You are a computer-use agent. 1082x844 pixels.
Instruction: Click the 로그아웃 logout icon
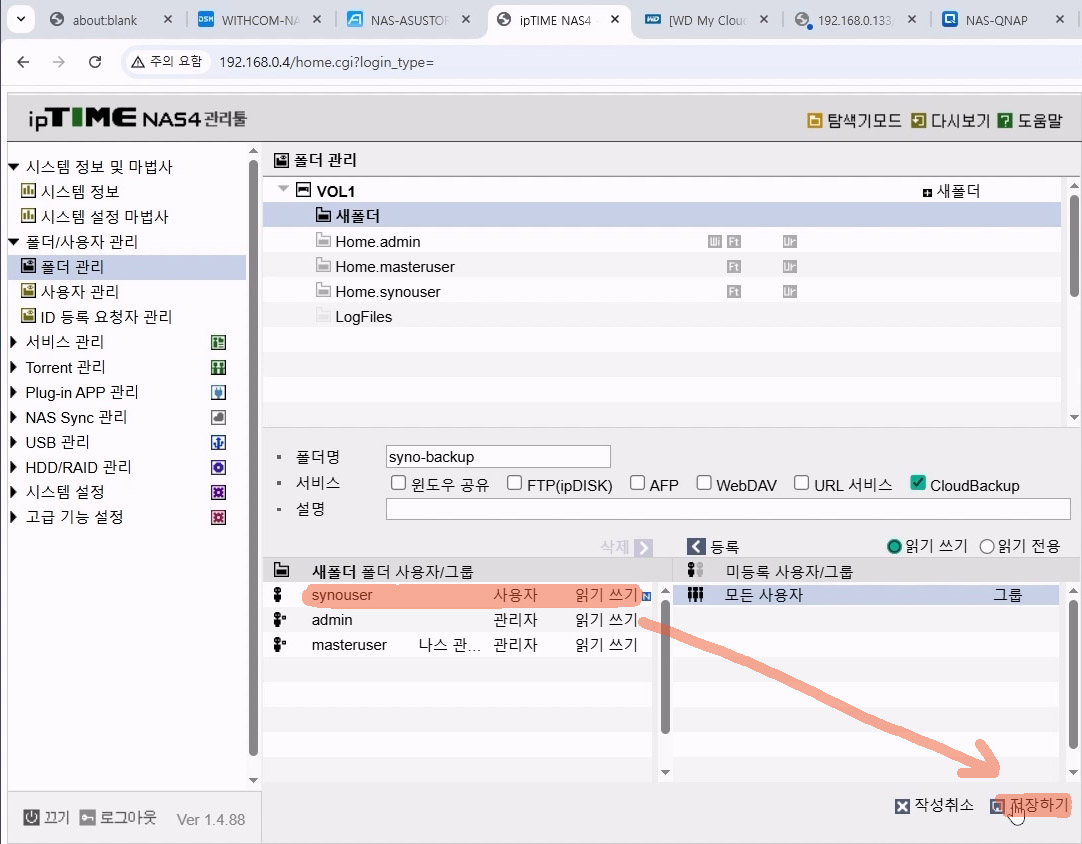coord(88,818)
